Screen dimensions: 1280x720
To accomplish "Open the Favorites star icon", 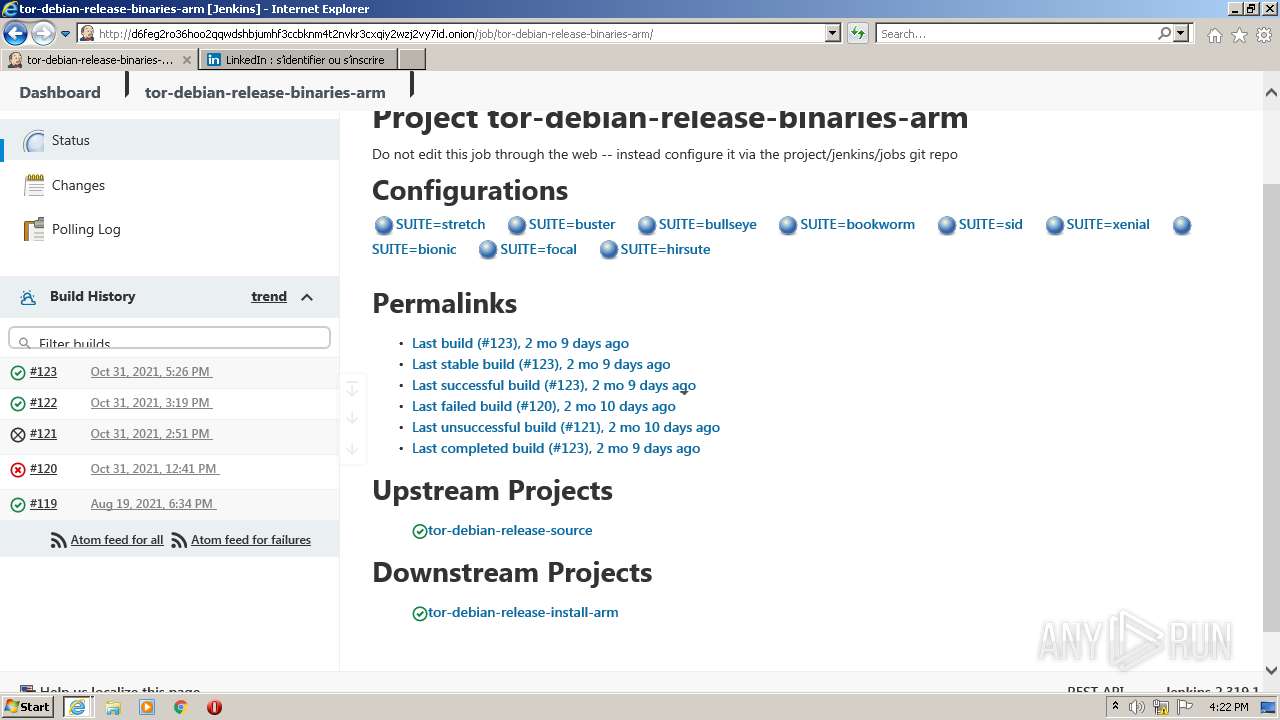I will pyautogui.click(x=1239, y=35).
